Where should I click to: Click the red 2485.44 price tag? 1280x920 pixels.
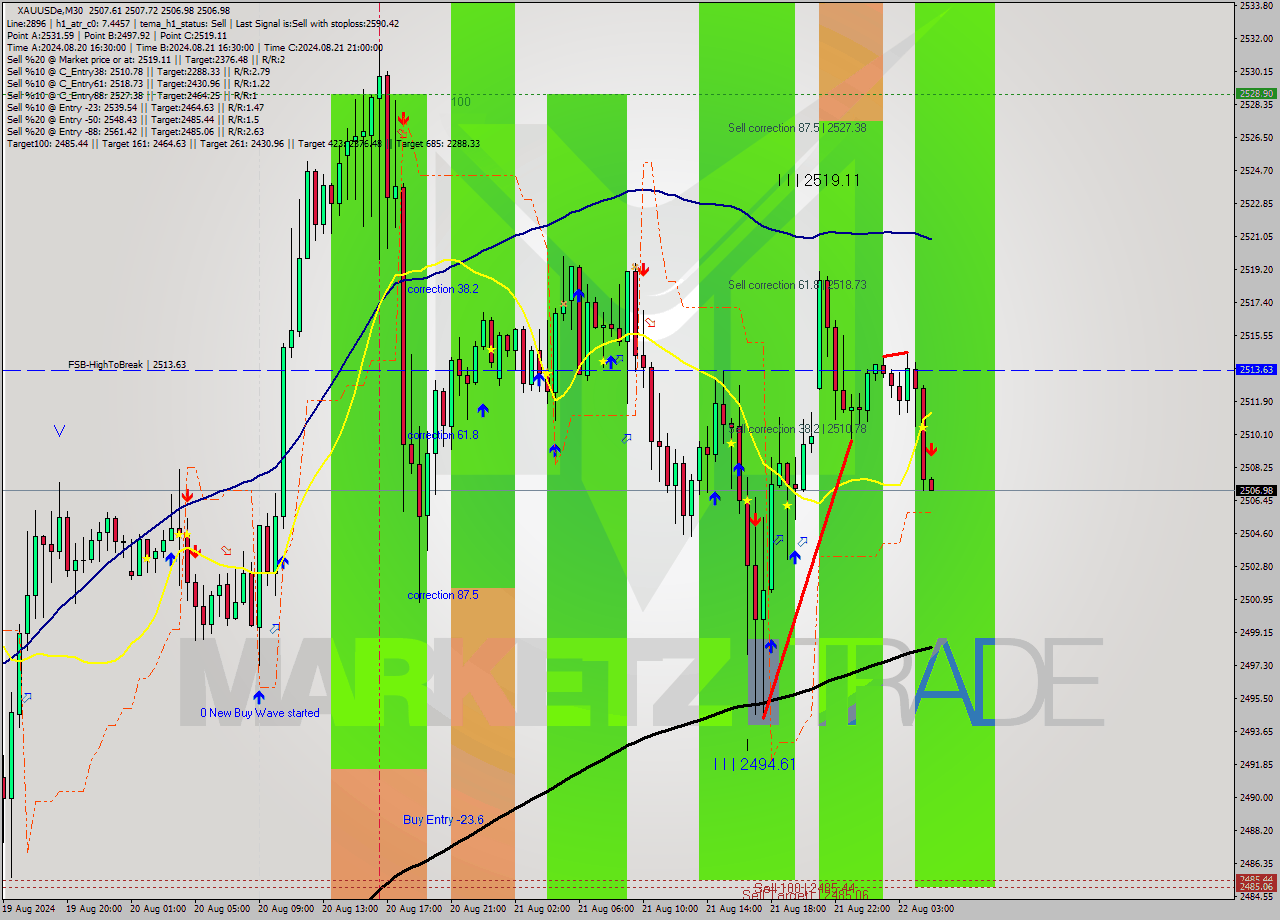(1256, 879)
